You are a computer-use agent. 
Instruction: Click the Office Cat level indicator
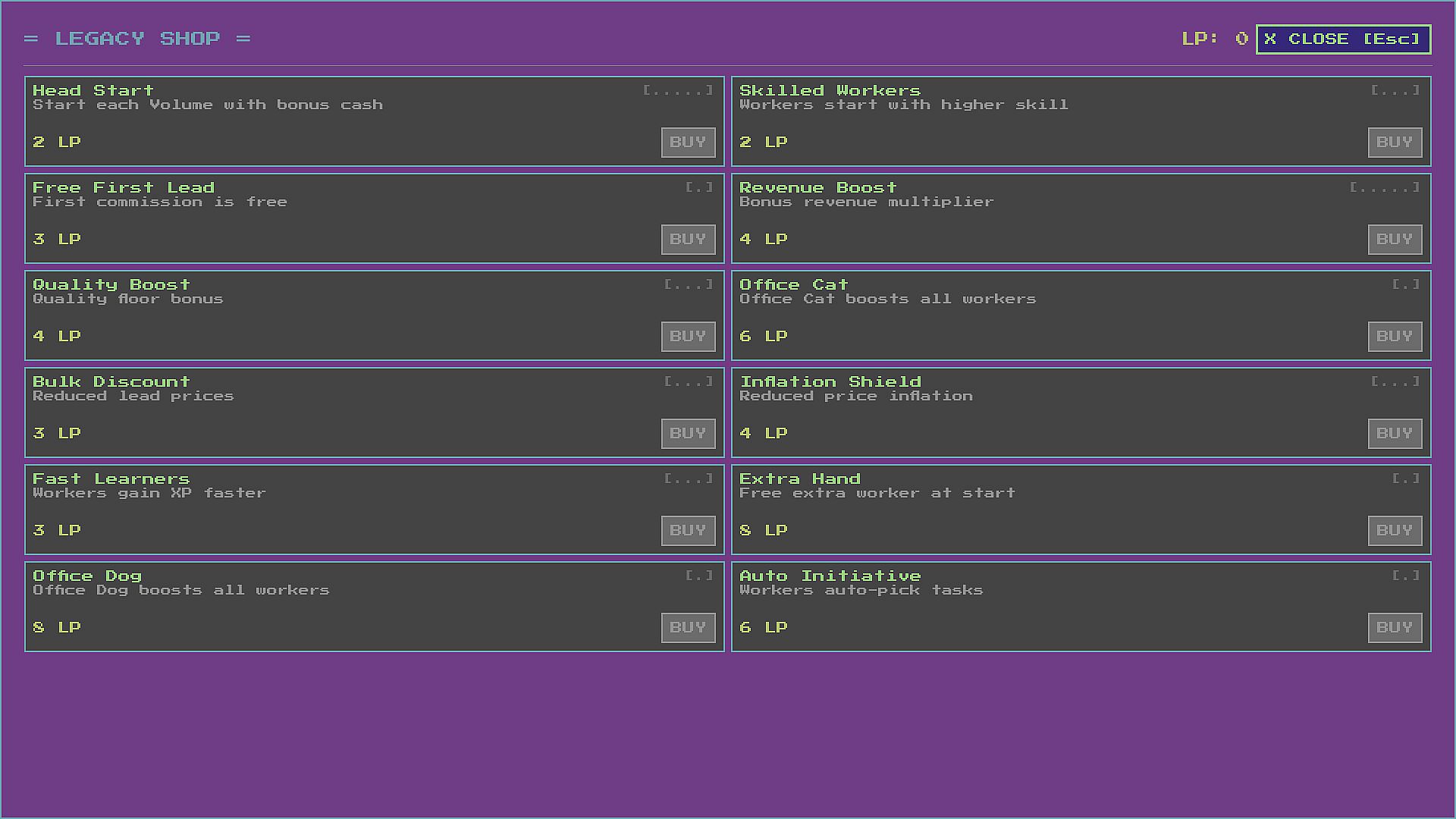point(1406,284)
